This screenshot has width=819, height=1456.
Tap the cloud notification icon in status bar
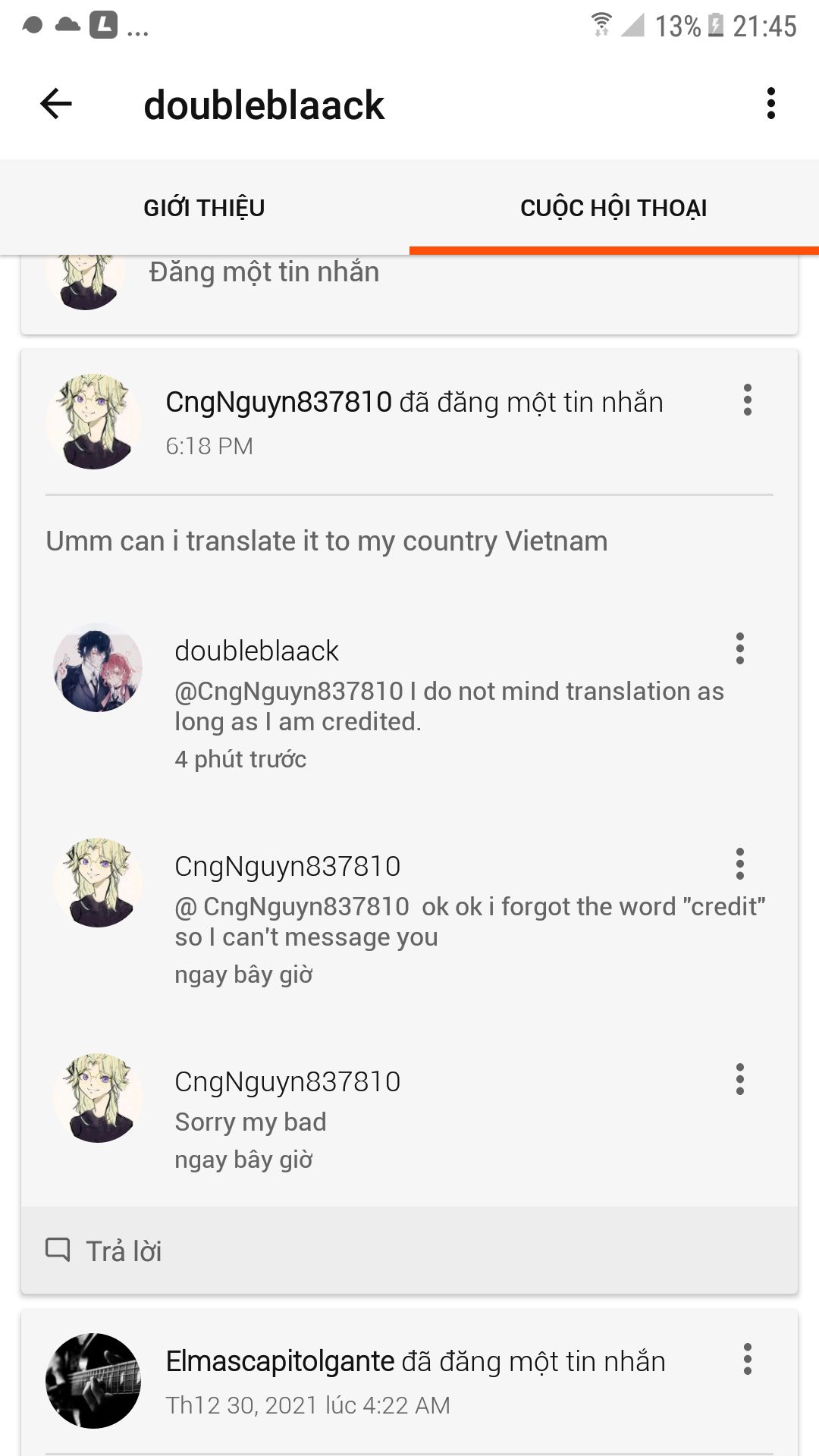click(67, 25)
